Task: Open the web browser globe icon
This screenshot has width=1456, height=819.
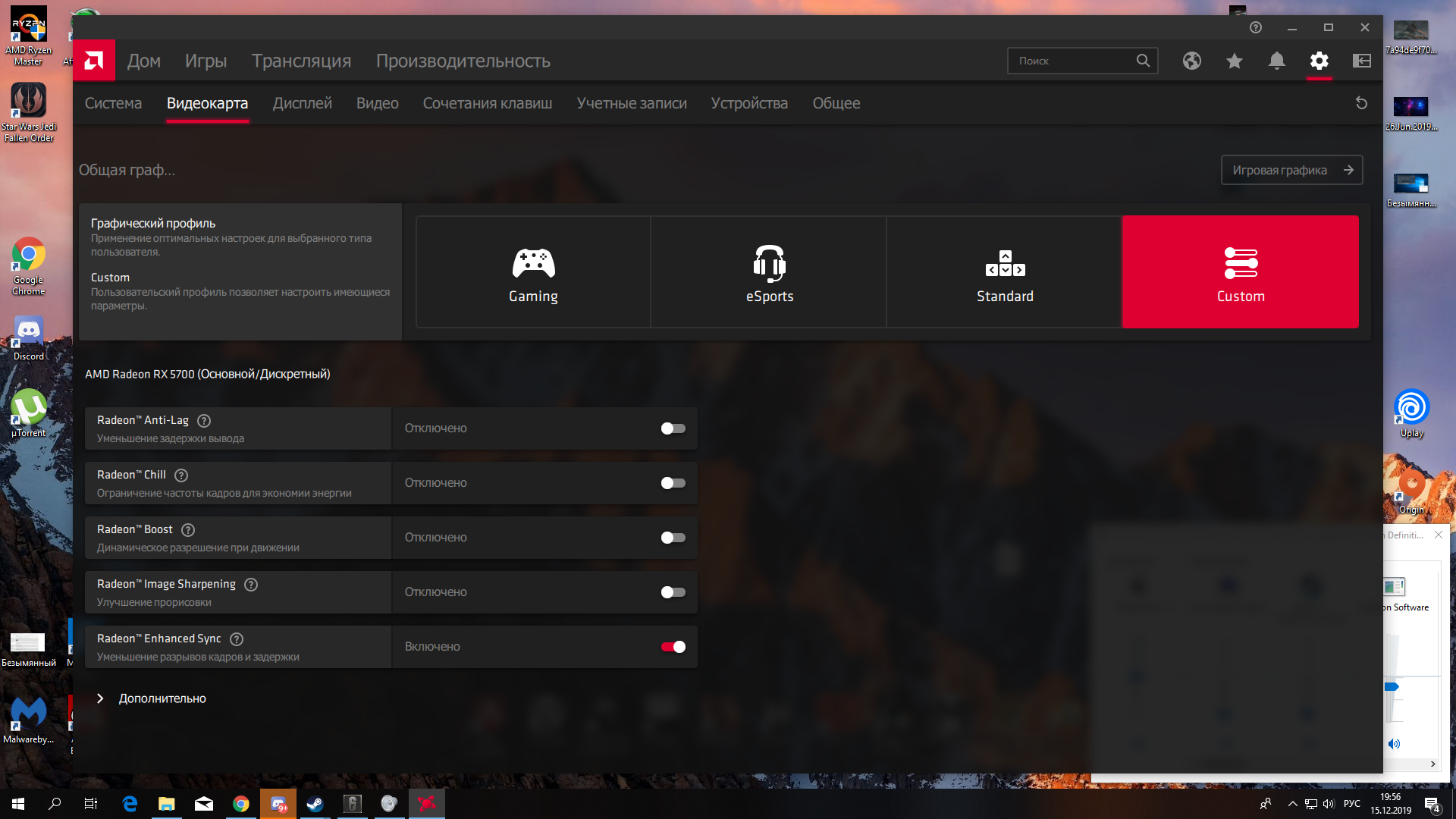Action: (1191, 61)
